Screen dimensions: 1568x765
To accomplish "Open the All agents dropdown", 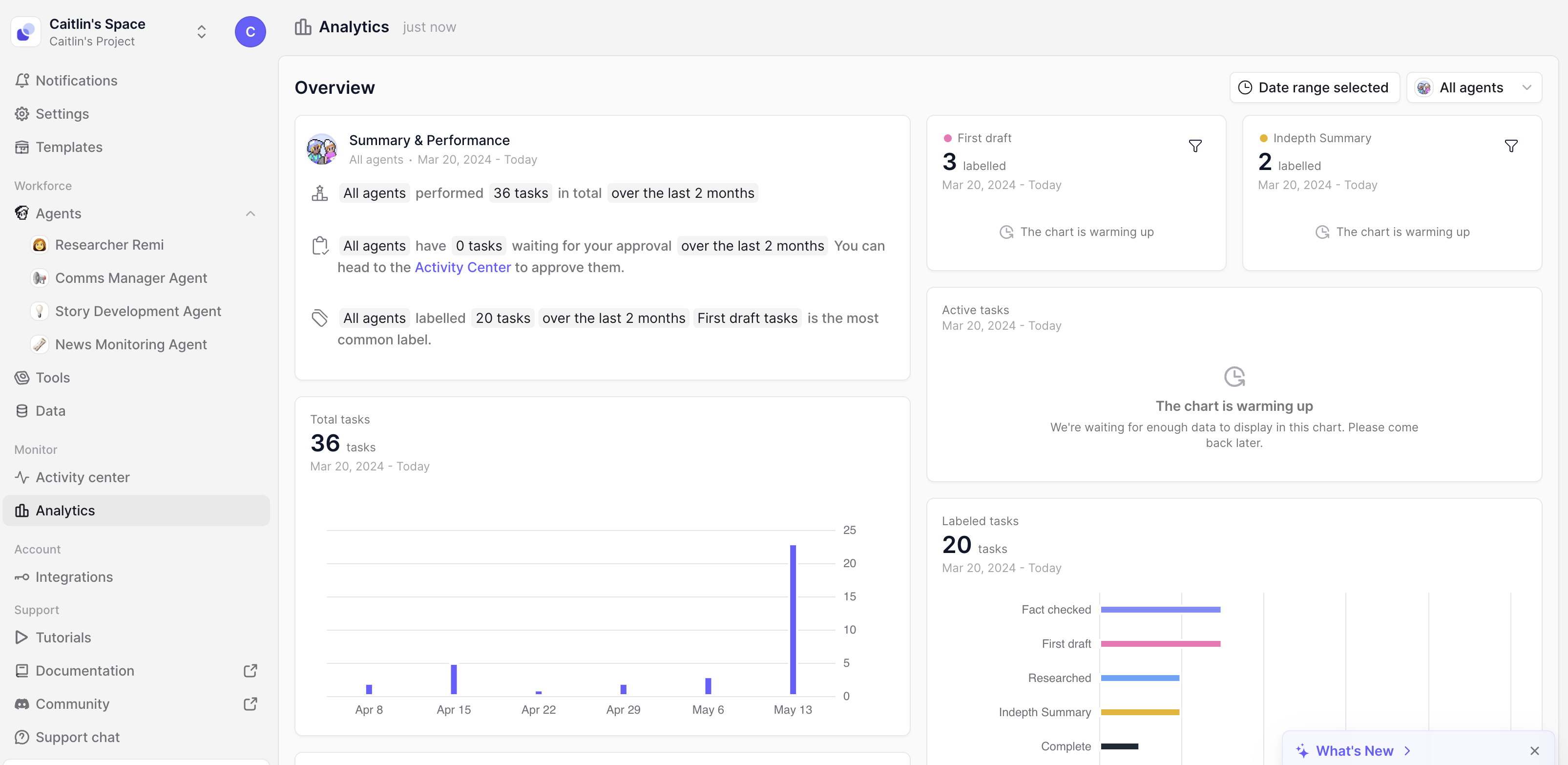I will click(1474, 88).
